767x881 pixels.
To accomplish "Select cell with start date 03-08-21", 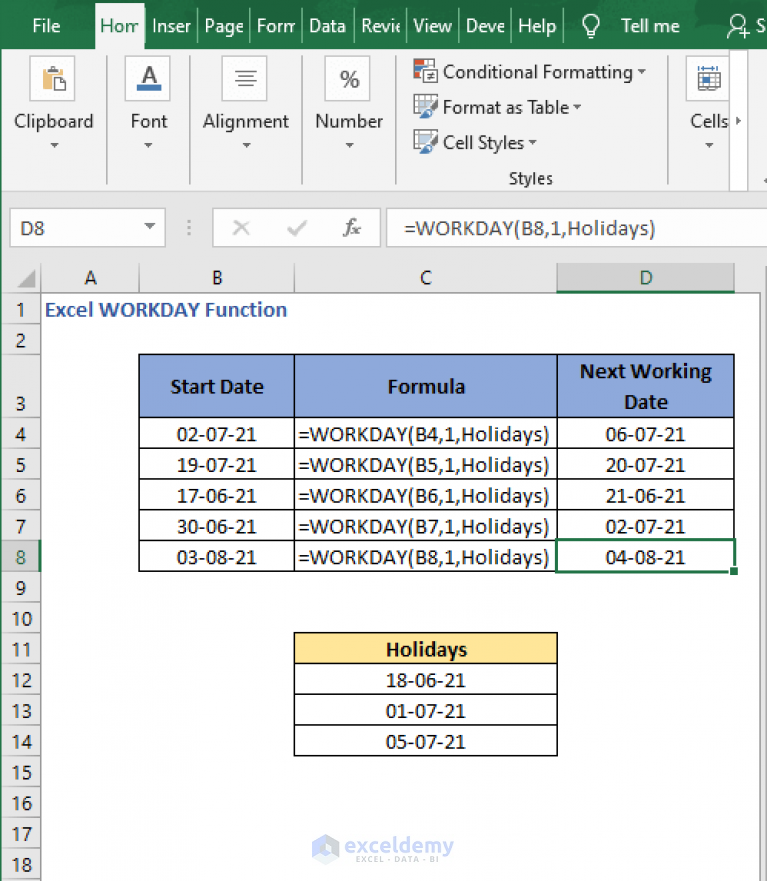I will coord(217,557).
